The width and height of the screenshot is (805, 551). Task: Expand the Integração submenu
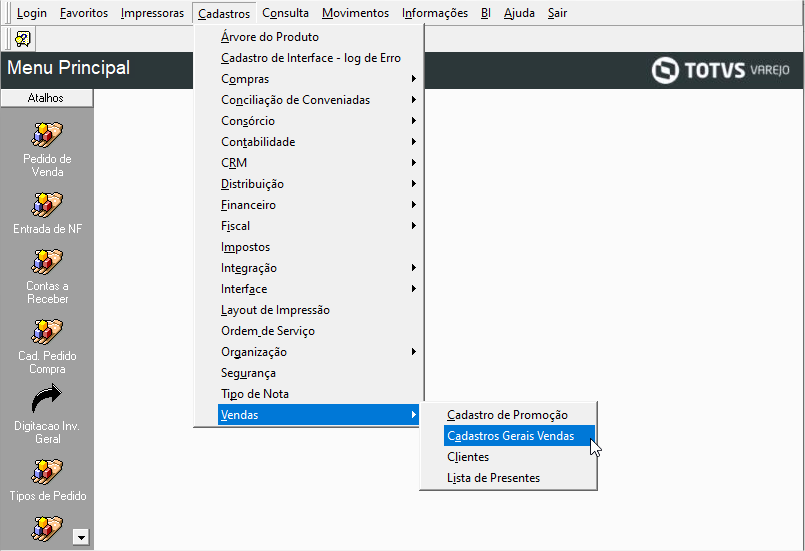coord(318,268)
